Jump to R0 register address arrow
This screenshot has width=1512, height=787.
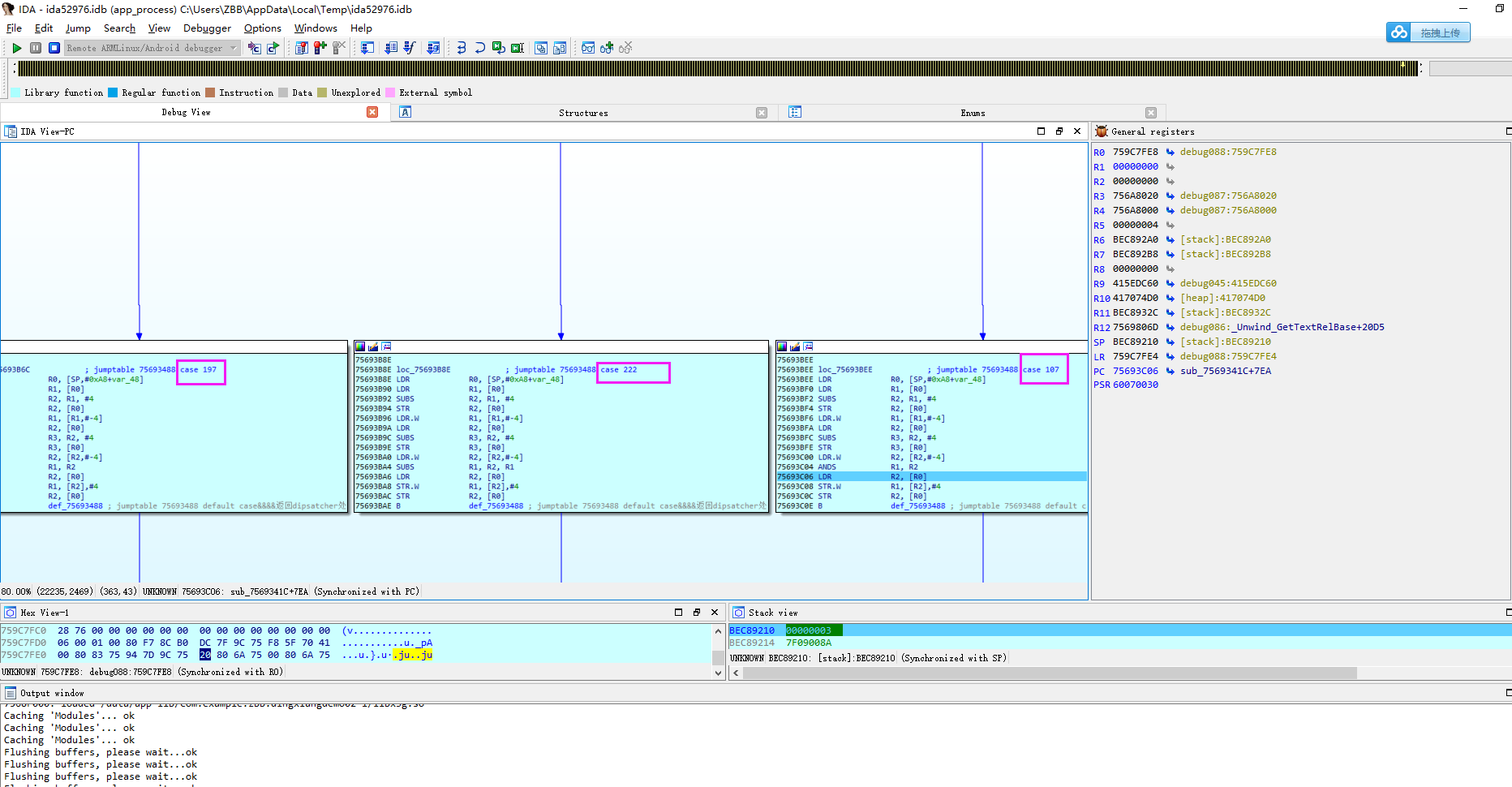pyautogui.click(x=1171, y=152)
